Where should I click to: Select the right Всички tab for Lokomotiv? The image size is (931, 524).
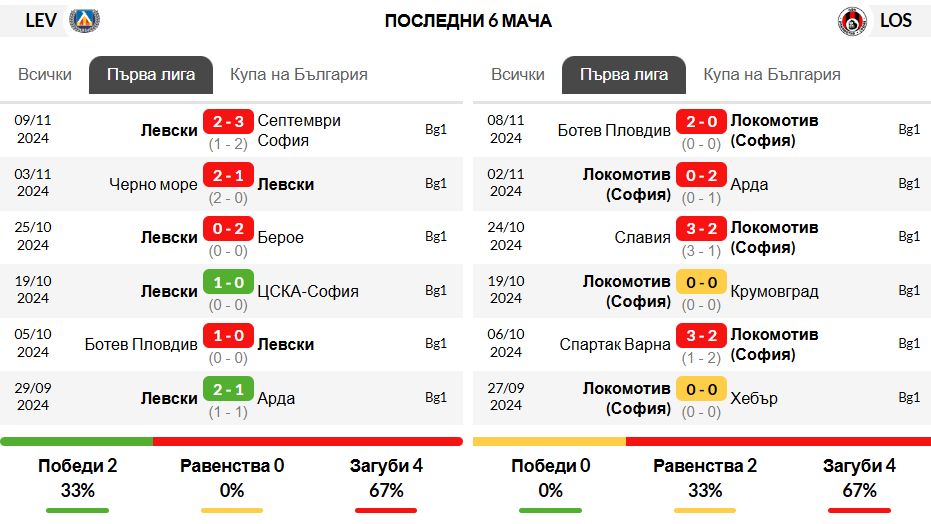(518, 75)
